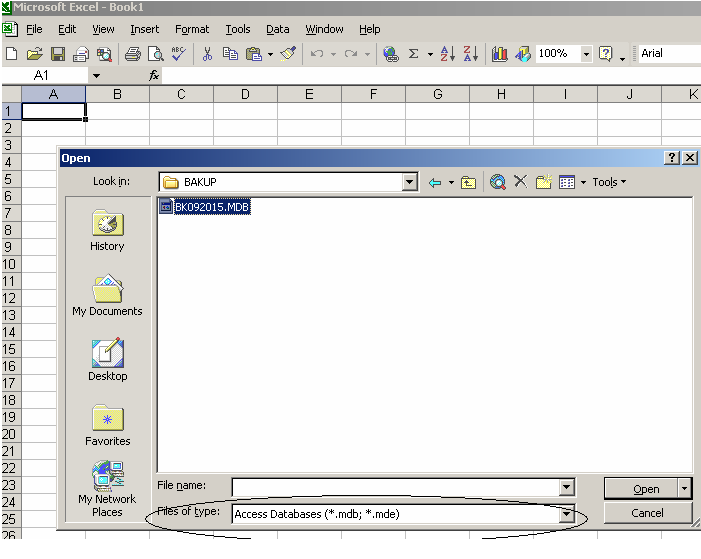
Task: Delete selected file with X icon
Action: point(520,182)
